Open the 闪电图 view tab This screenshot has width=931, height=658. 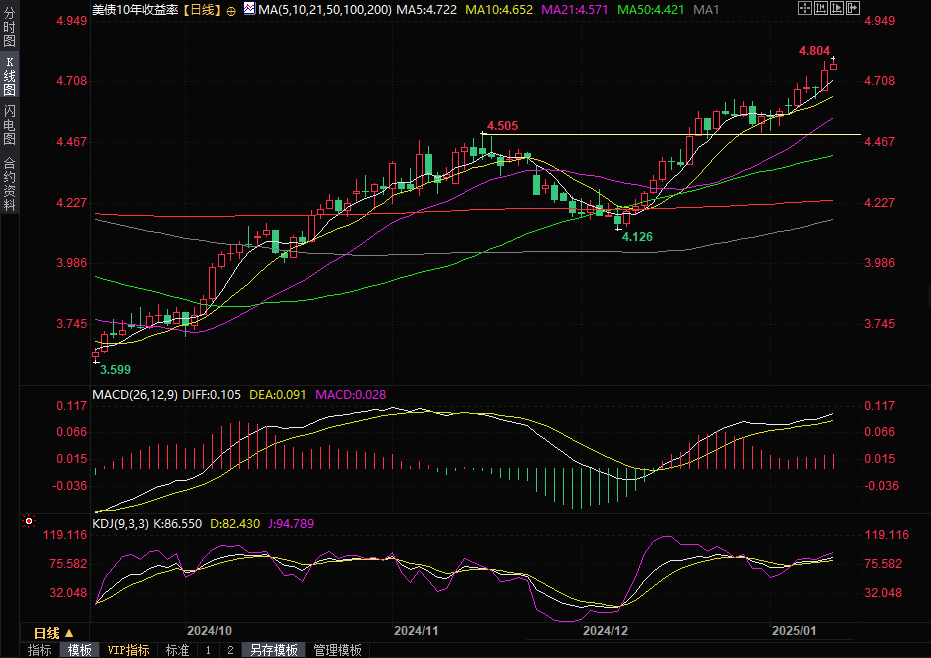(x=10, y=124)
